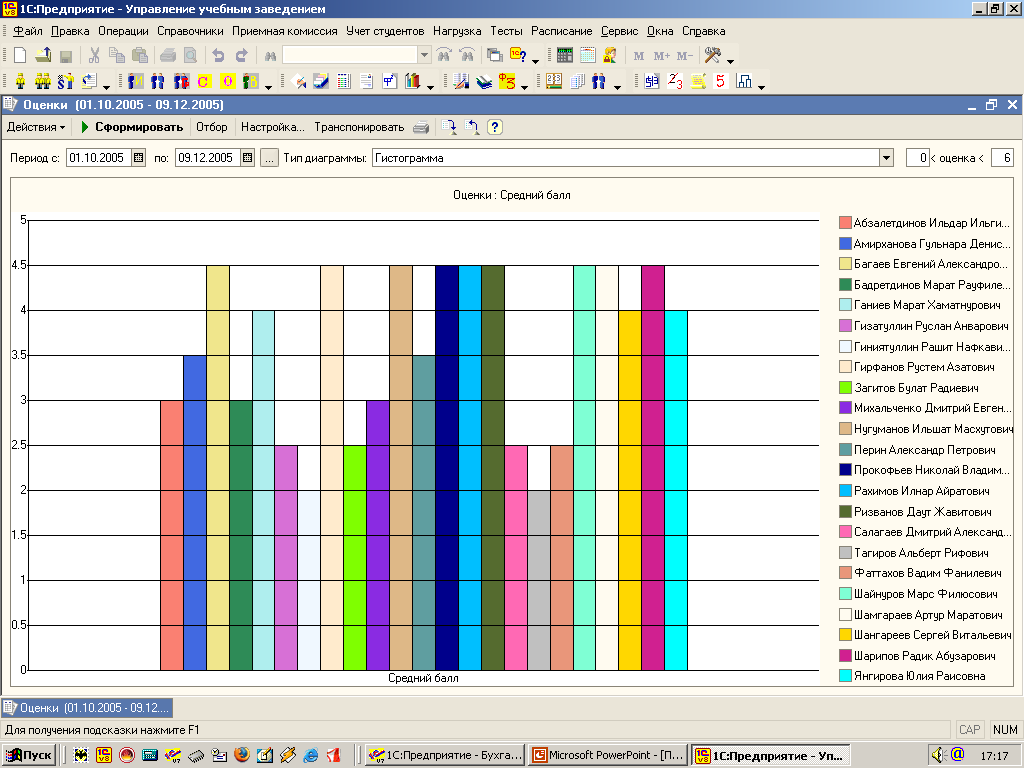This screenshot has width=1024, height=768.
Task: Open the Расписание menu
Action: tap(562, 31)
